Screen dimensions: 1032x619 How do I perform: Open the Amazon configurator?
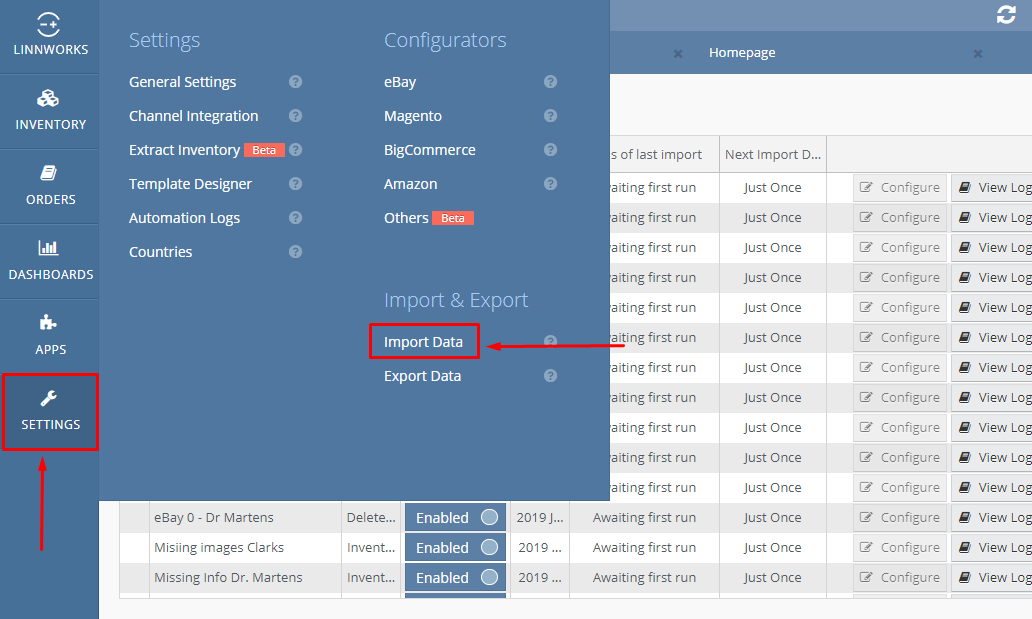(411, 184)
